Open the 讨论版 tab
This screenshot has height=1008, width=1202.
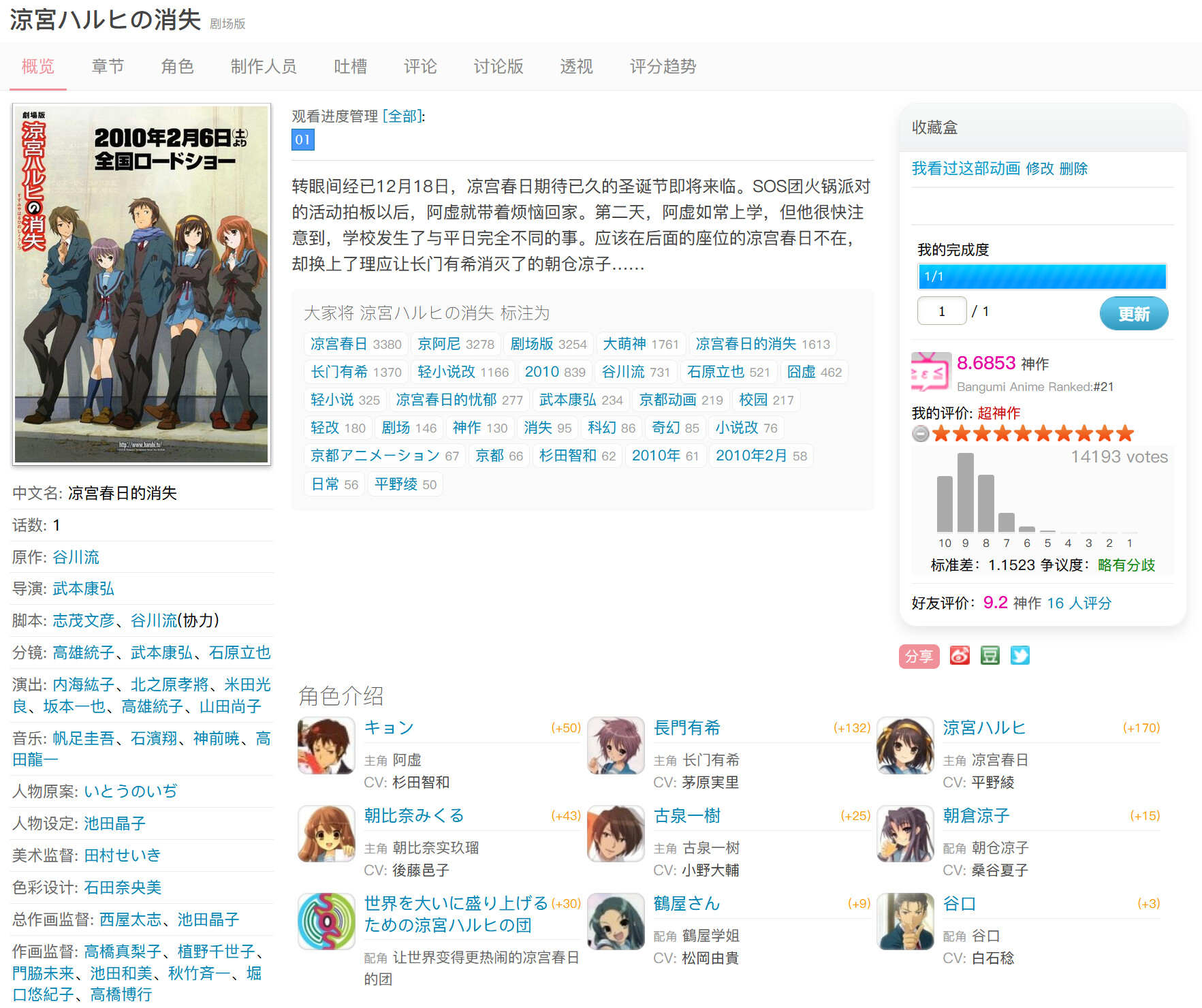click(499, 66)
